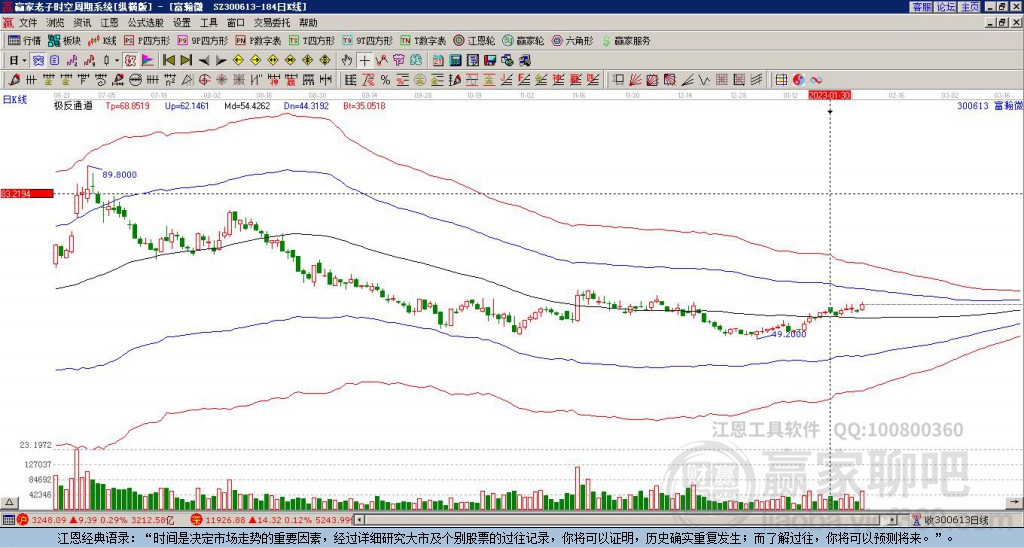Open the 江恩轮 tool

(474, 41)
